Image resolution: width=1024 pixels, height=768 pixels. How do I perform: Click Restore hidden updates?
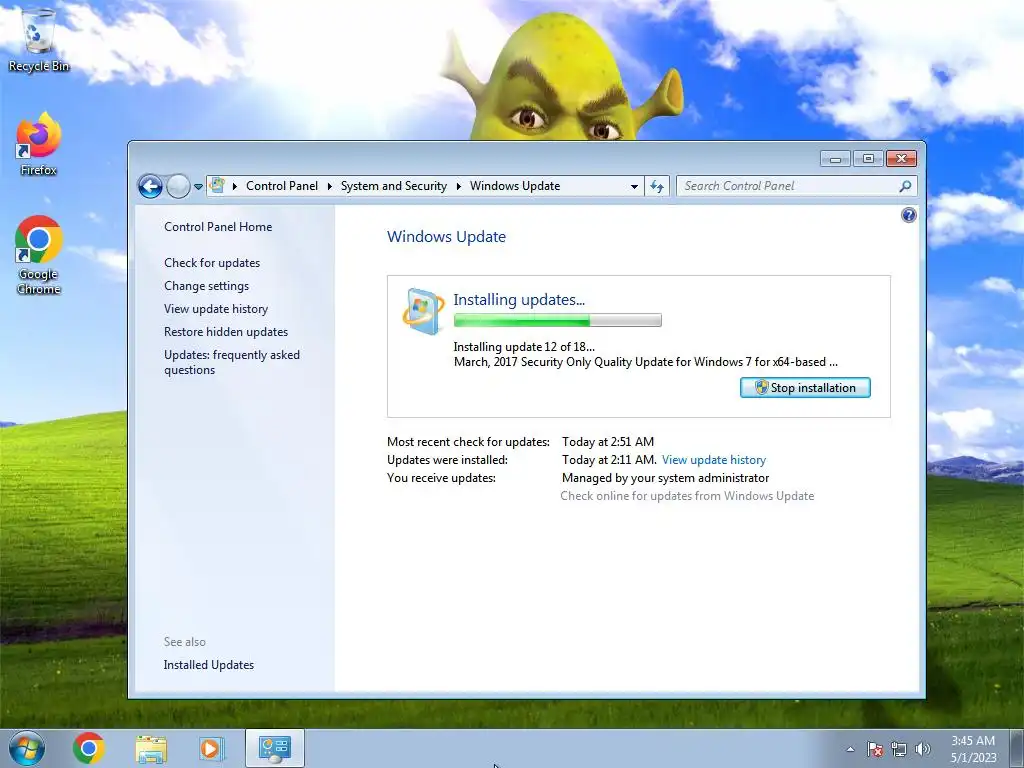pos(226,332)
